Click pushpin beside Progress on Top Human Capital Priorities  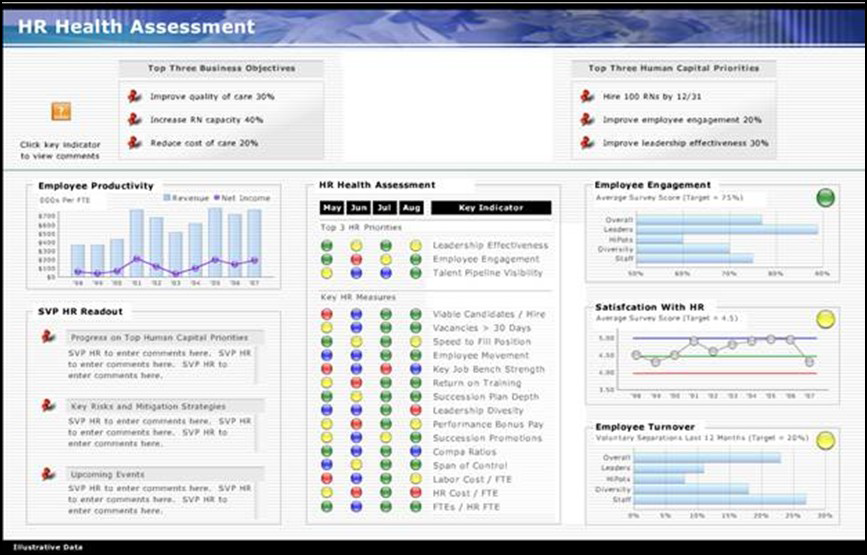tap(47, 338)
